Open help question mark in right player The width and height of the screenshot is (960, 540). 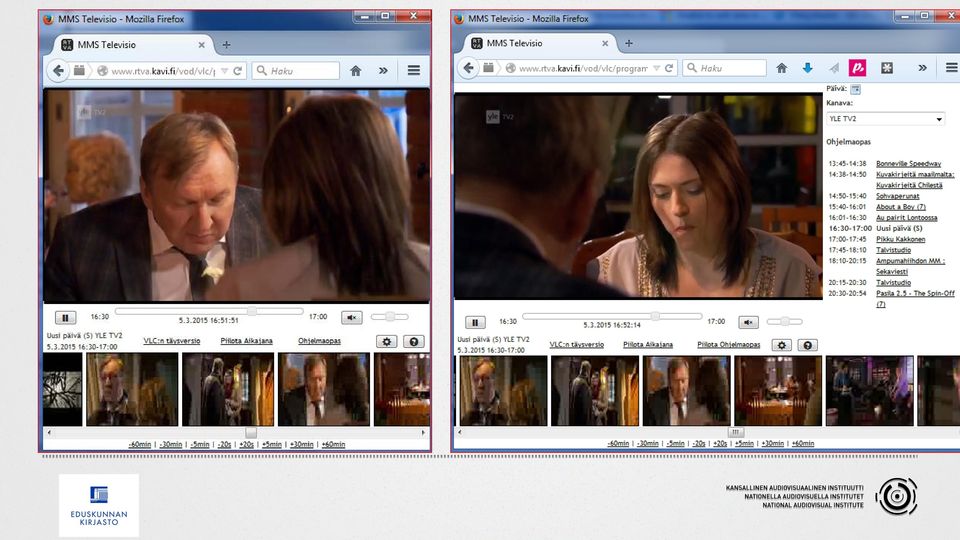808,345
